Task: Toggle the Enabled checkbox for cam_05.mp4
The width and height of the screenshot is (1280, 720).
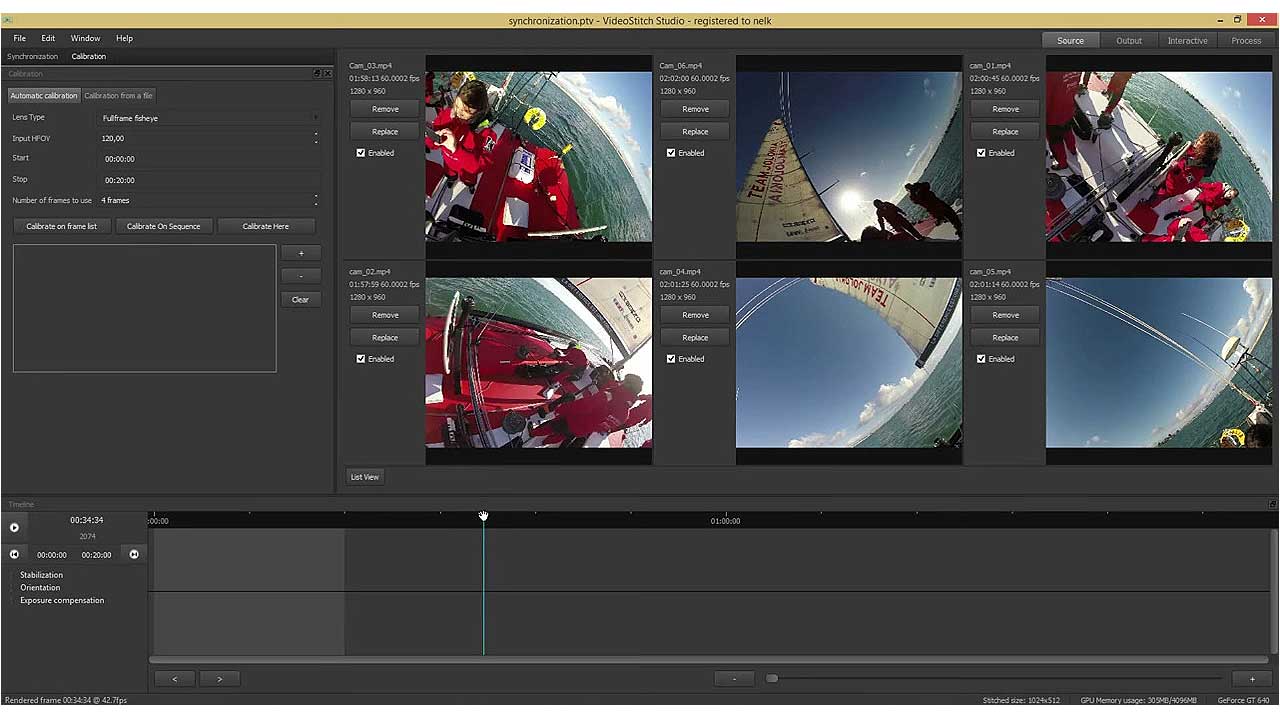Action: coord(981,358)
